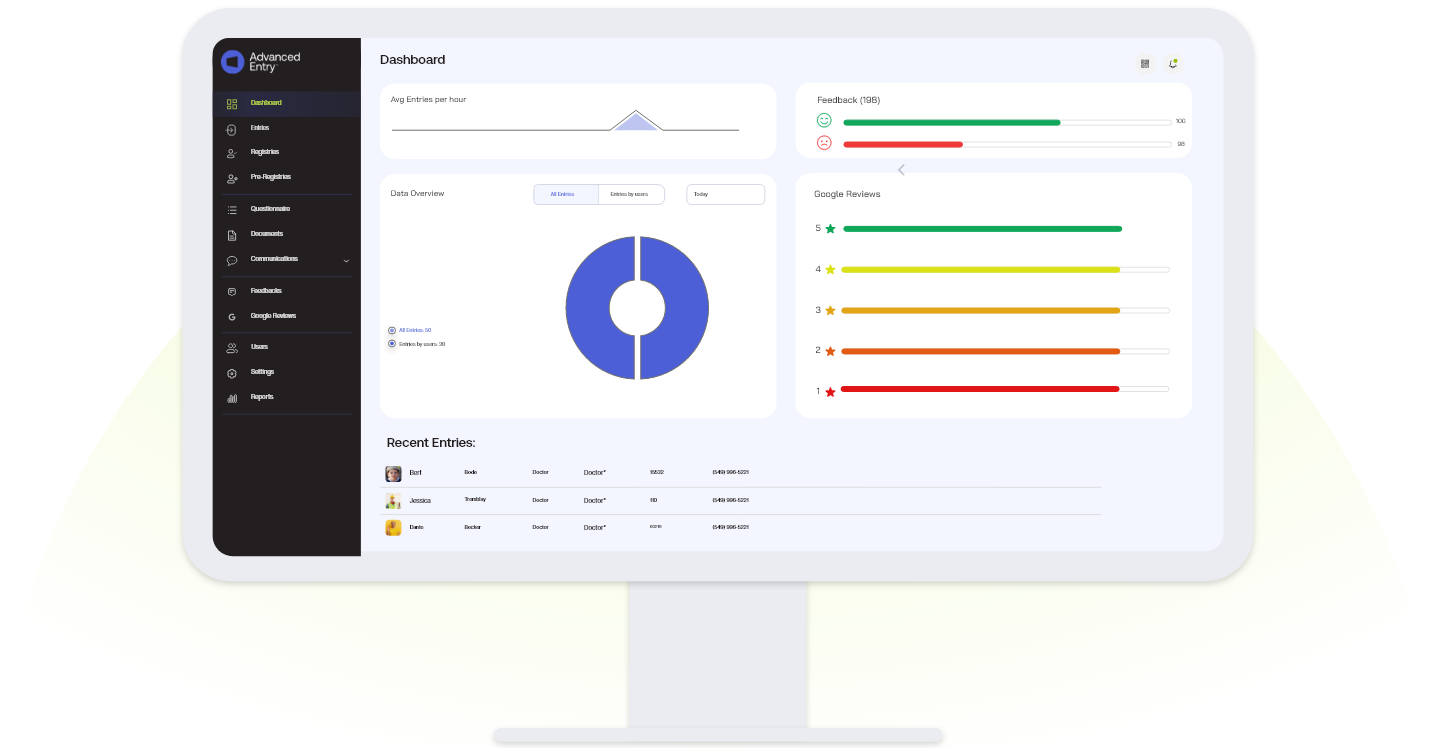Viewport: 1436px width, 748px height.
Task: Open the Questionnaire page link
Action: coord(270,209)
